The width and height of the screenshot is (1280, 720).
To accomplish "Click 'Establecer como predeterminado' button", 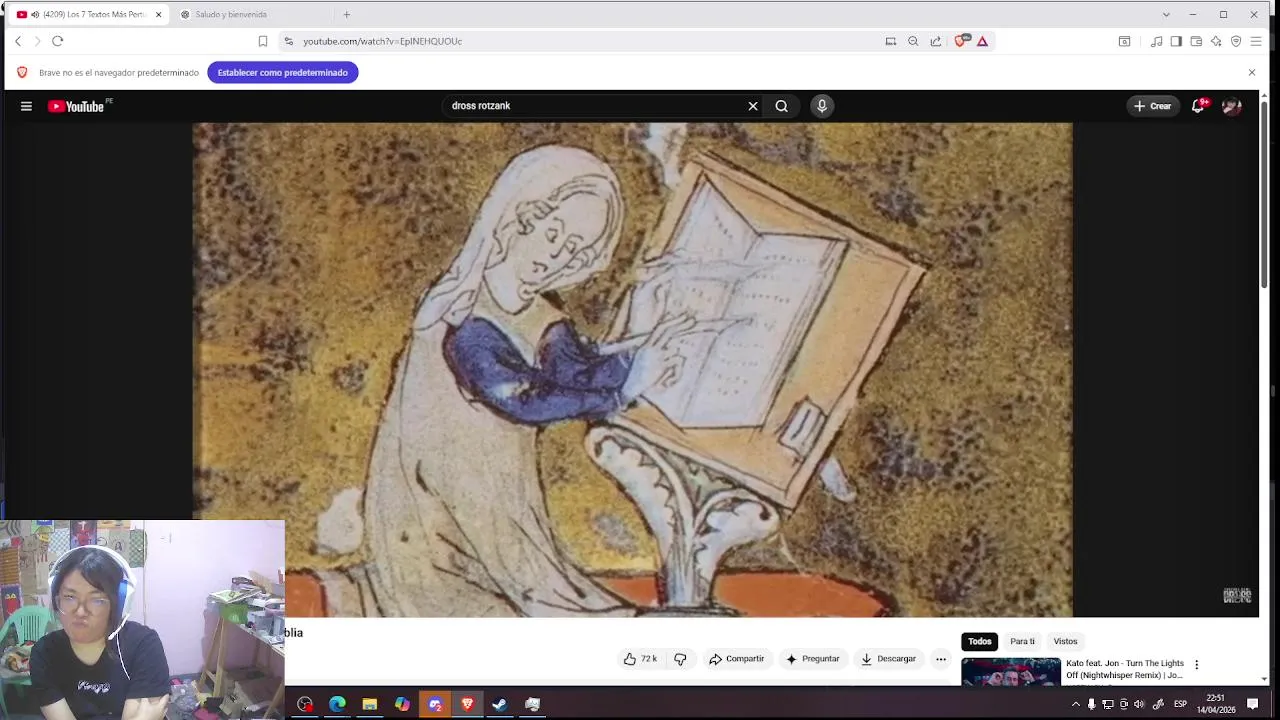I will [283, 72].
